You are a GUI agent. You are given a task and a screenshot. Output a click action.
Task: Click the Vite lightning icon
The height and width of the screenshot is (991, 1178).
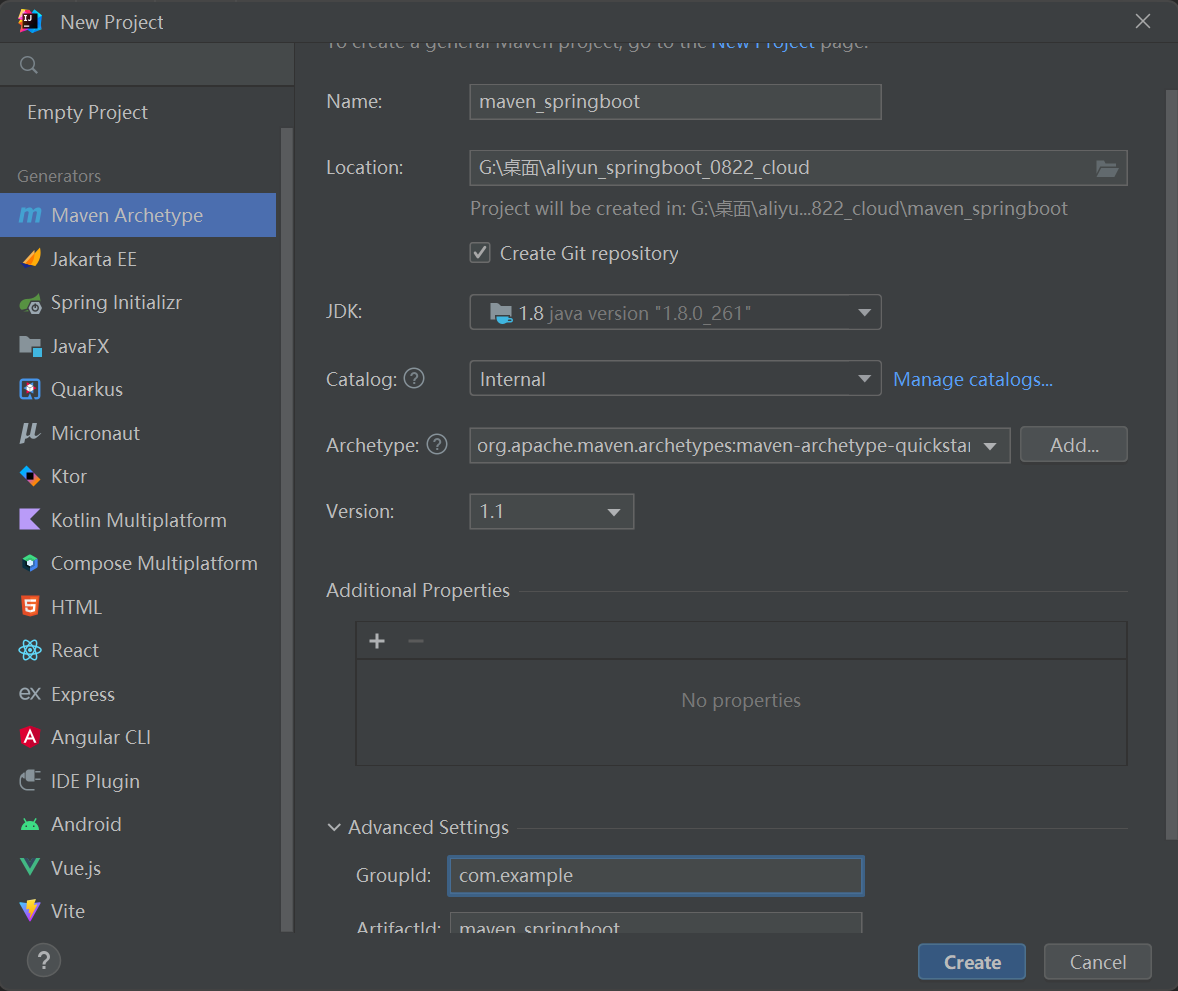30,911
